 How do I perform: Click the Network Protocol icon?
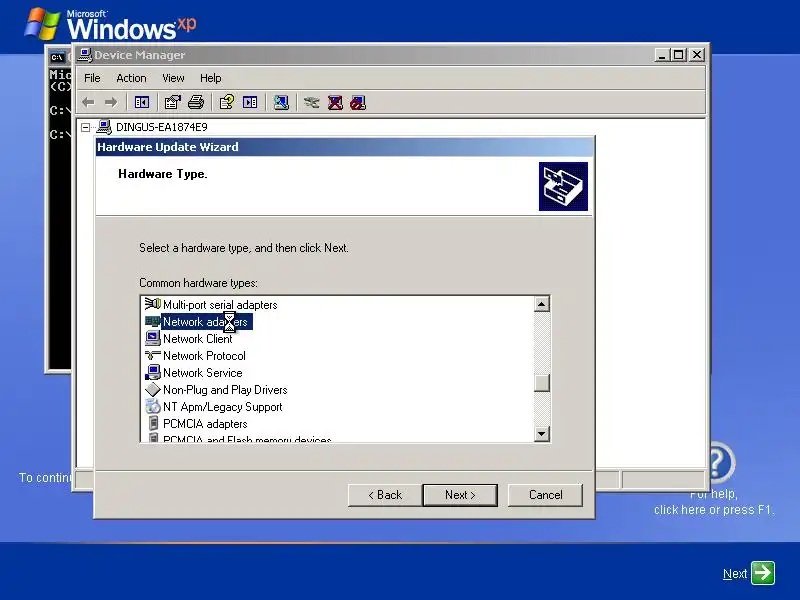pos(152,355)
